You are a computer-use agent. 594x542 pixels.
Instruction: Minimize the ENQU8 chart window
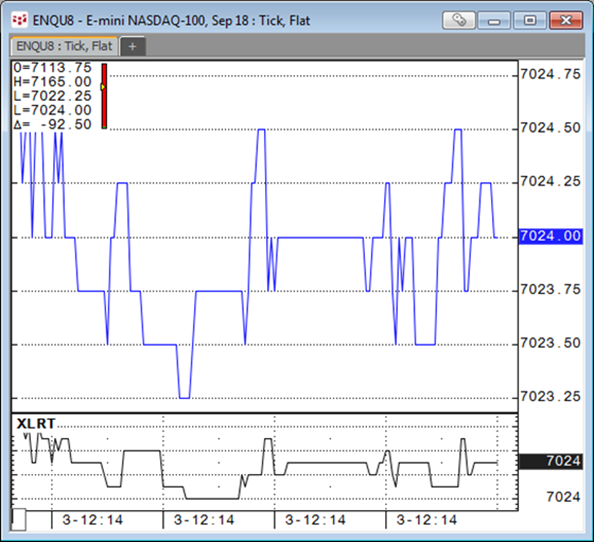(x=494, y=20)
